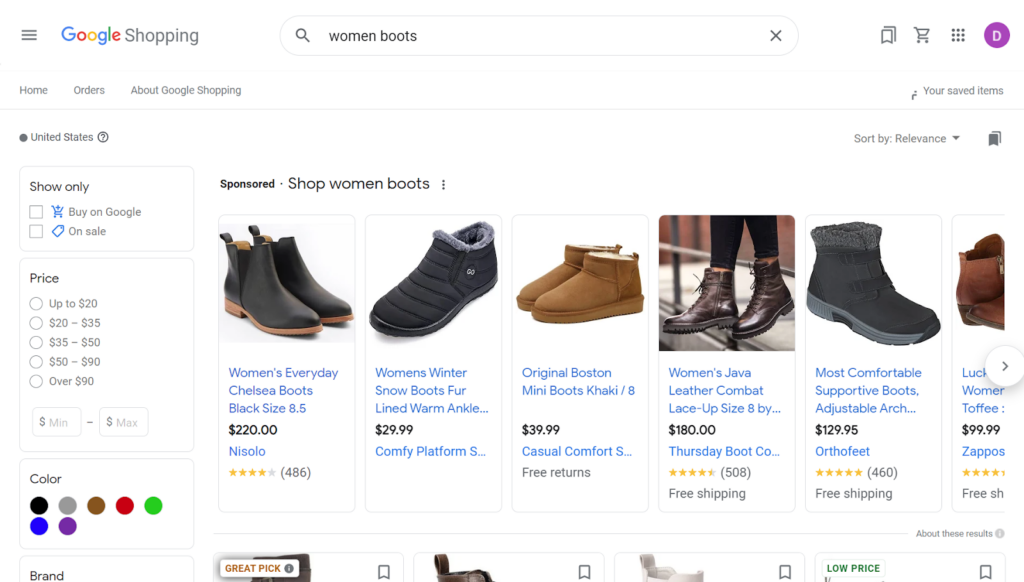Viewport: 1024px width, 582px height.
Task: Open Most Comfortable Supportive Boots listing
Action: tap(868, 391)
